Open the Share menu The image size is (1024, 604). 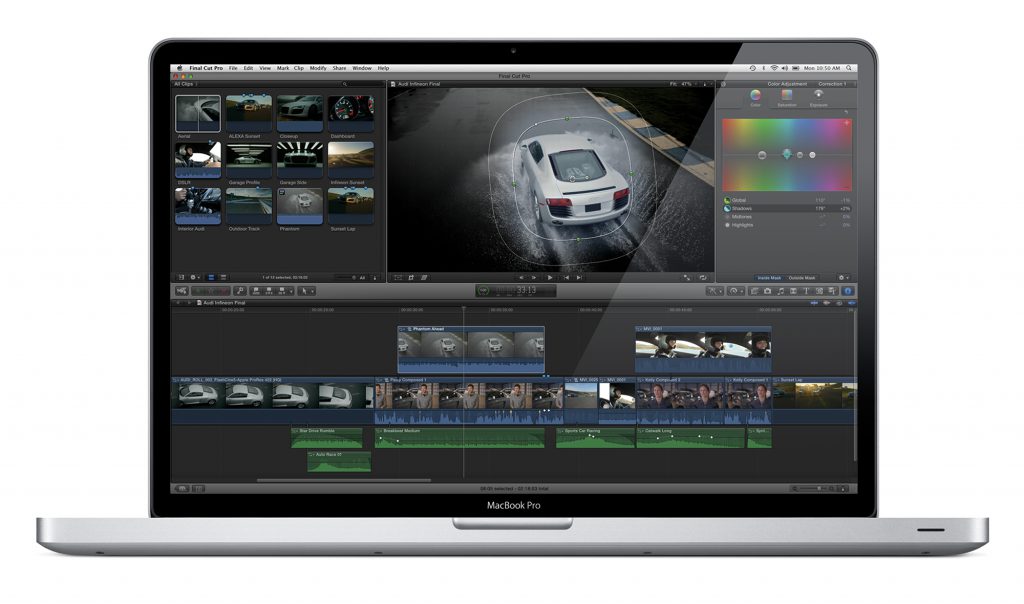click(x=340, y=68)
